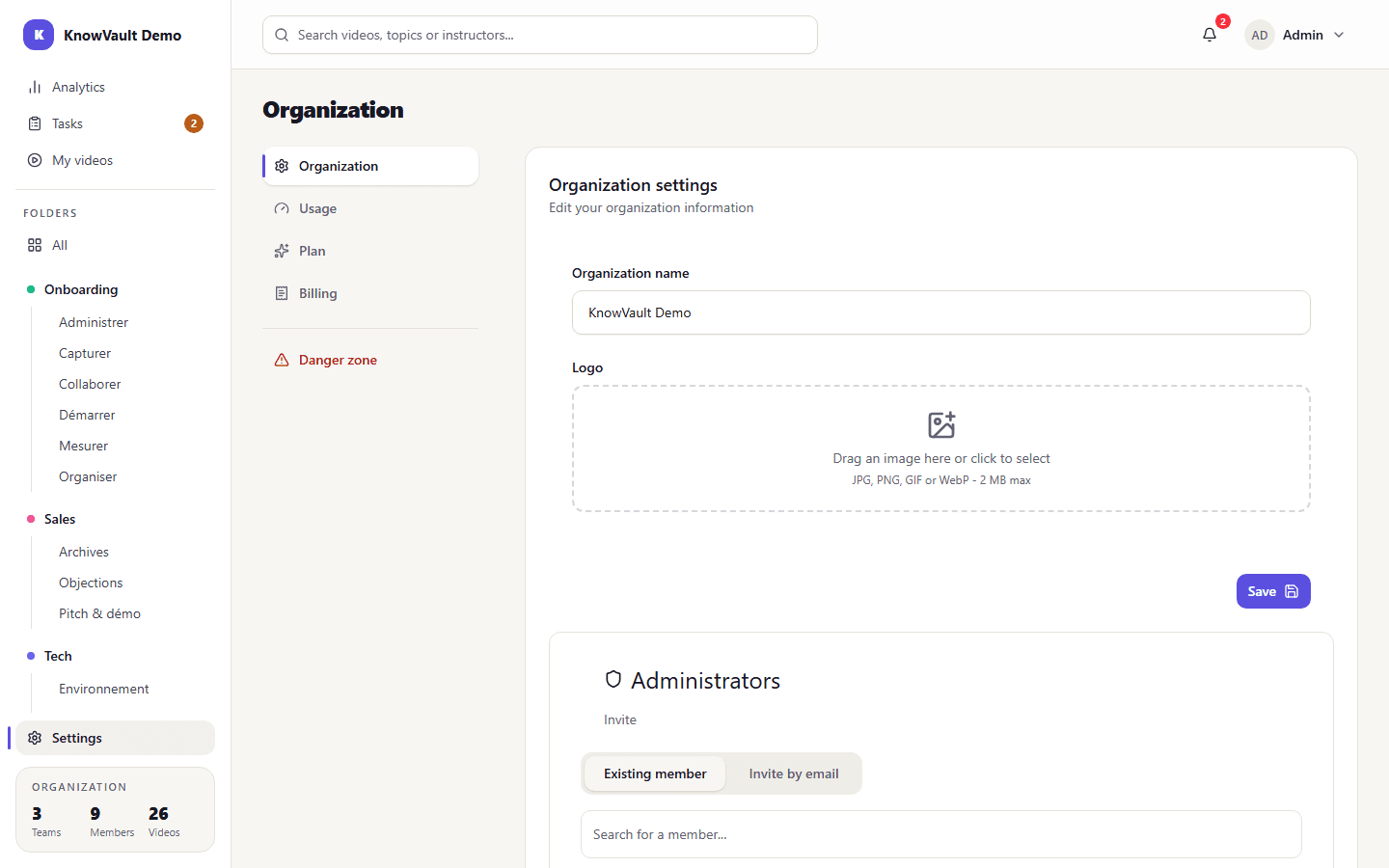The height and width of the screenshot is (868, 1389).
Task: Click the Analytics bar chart icon
Action: 35,87
